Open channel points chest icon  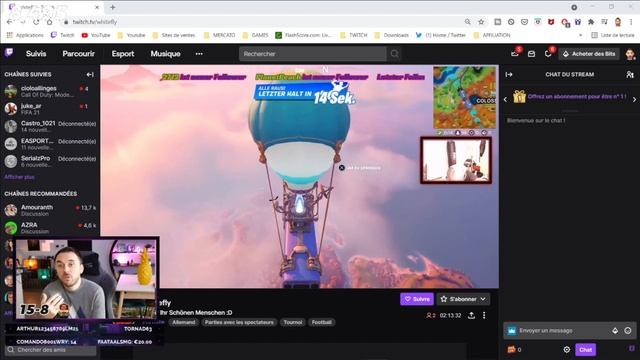[511, 350]
